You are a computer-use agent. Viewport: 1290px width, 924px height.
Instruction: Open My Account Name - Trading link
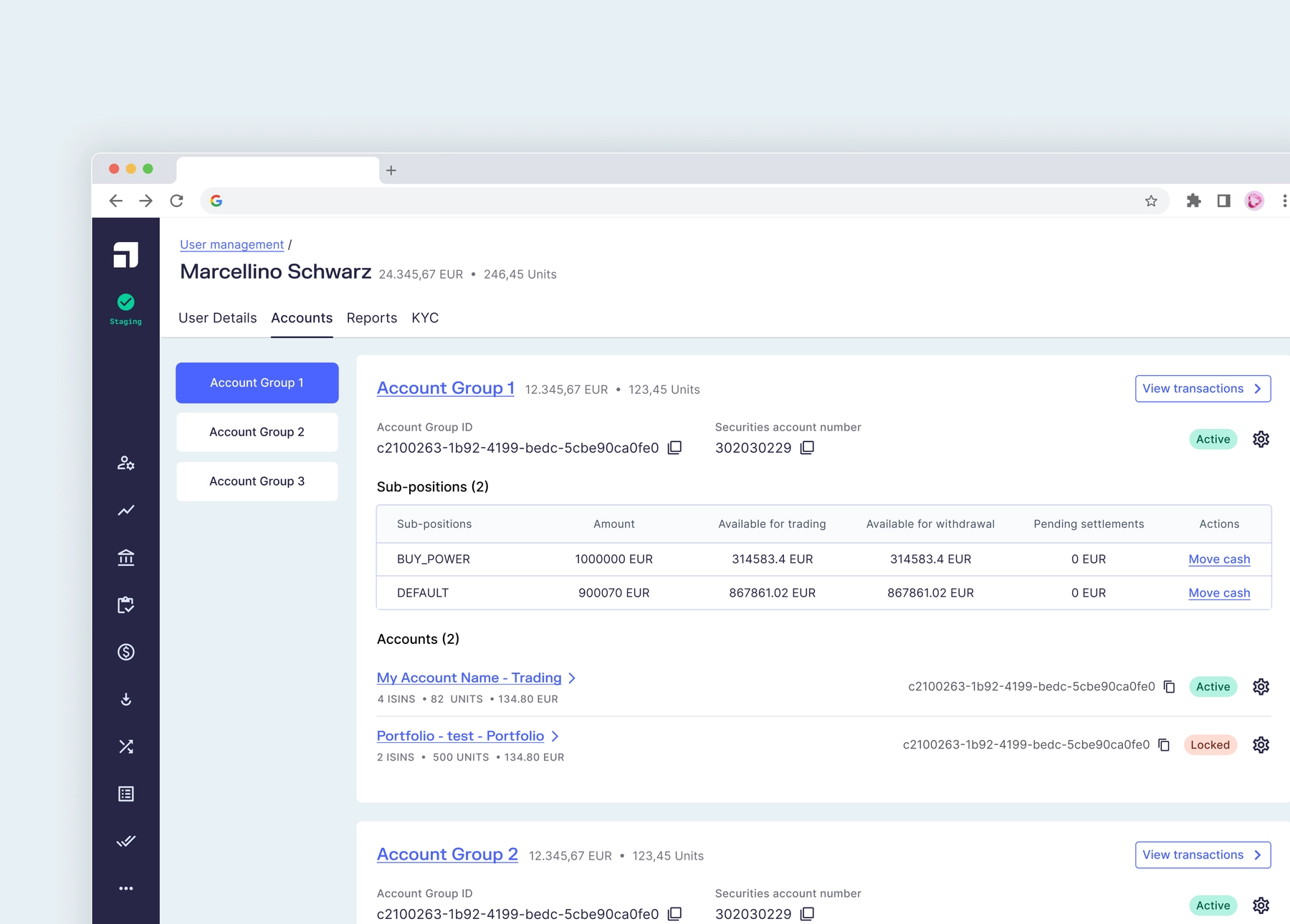click(469, 678)
